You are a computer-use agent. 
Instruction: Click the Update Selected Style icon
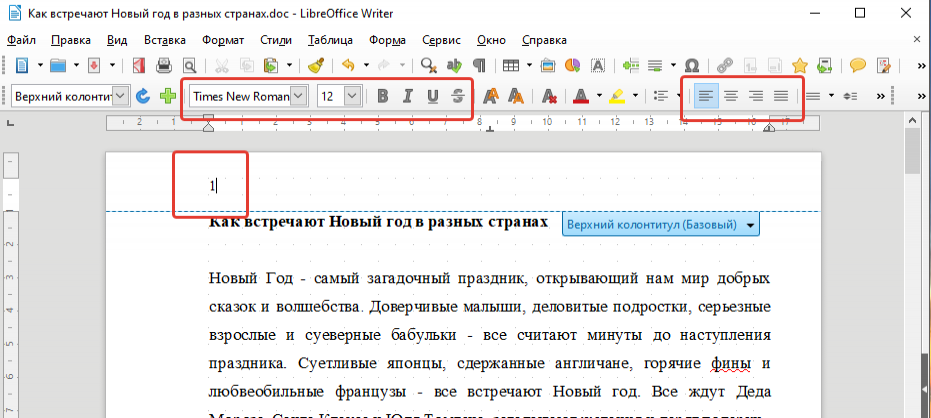(x=143, y=97)
